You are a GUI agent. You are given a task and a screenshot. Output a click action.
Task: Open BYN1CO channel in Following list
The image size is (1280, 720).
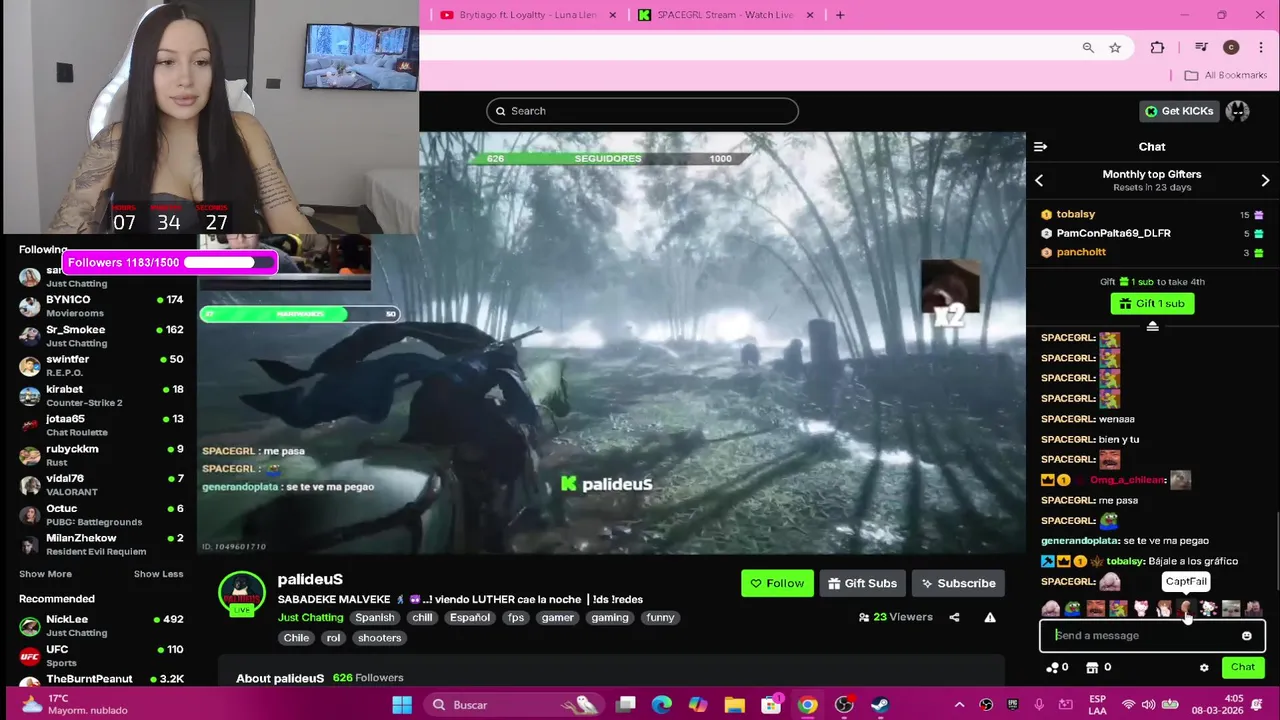pyautogui.click(x=101, y=306)
